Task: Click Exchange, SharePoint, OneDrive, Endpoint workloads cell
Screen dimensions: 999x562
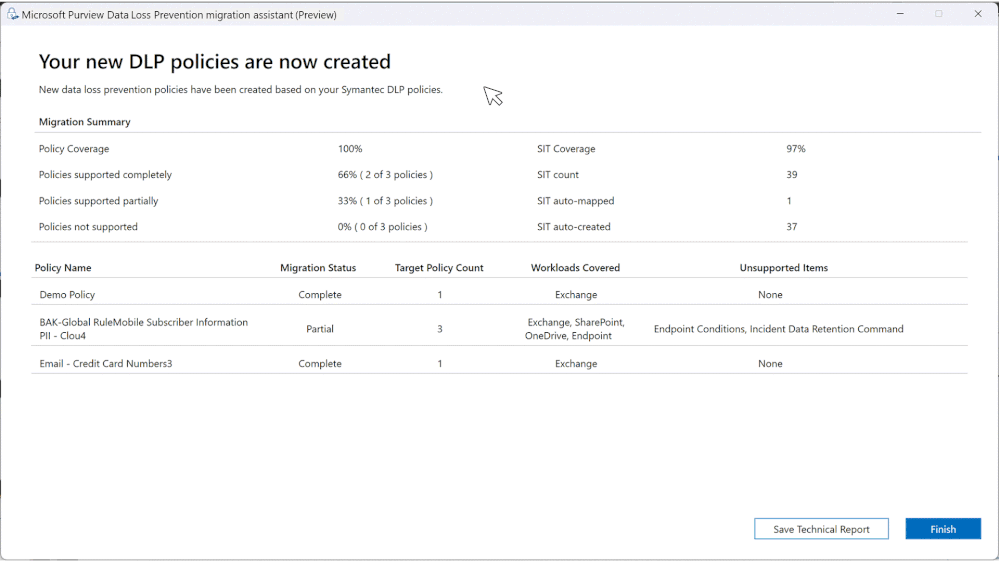Action: (575, 329)
